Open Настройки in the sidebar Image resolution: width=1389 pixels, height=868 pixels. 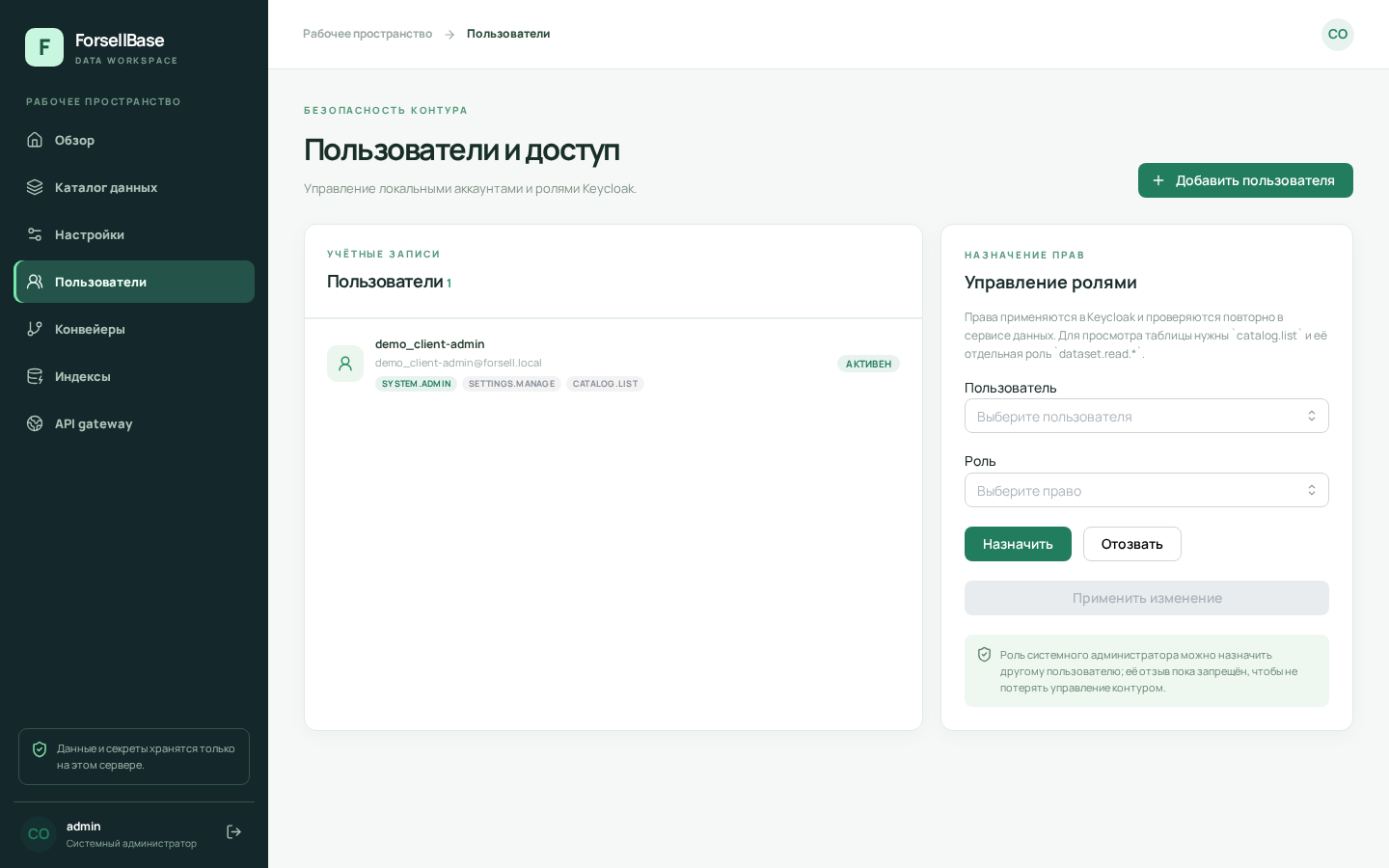click(x=134, y=234)
